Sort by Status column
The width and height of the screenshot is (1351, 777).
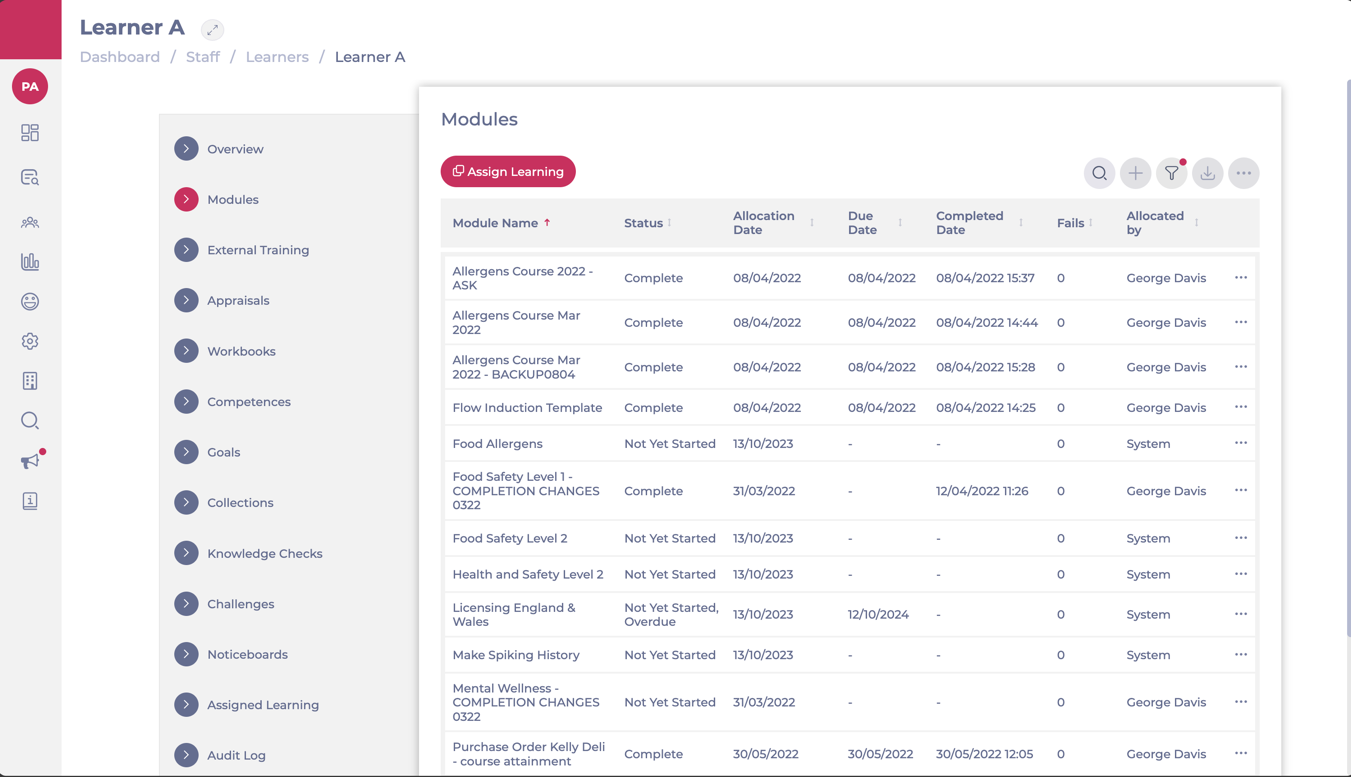[x=648, y=223]
